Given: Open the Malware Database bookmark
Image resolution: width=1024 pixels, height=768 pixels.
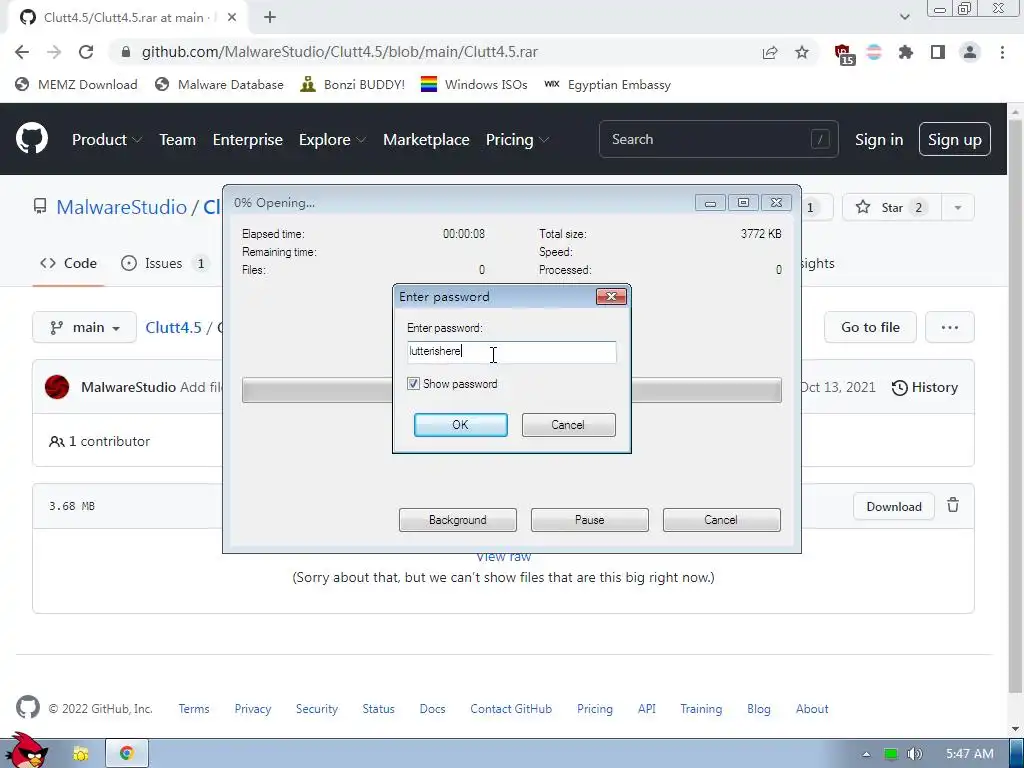Looking at the screenshot, I should pyautogui.click(x=219, y=84).
